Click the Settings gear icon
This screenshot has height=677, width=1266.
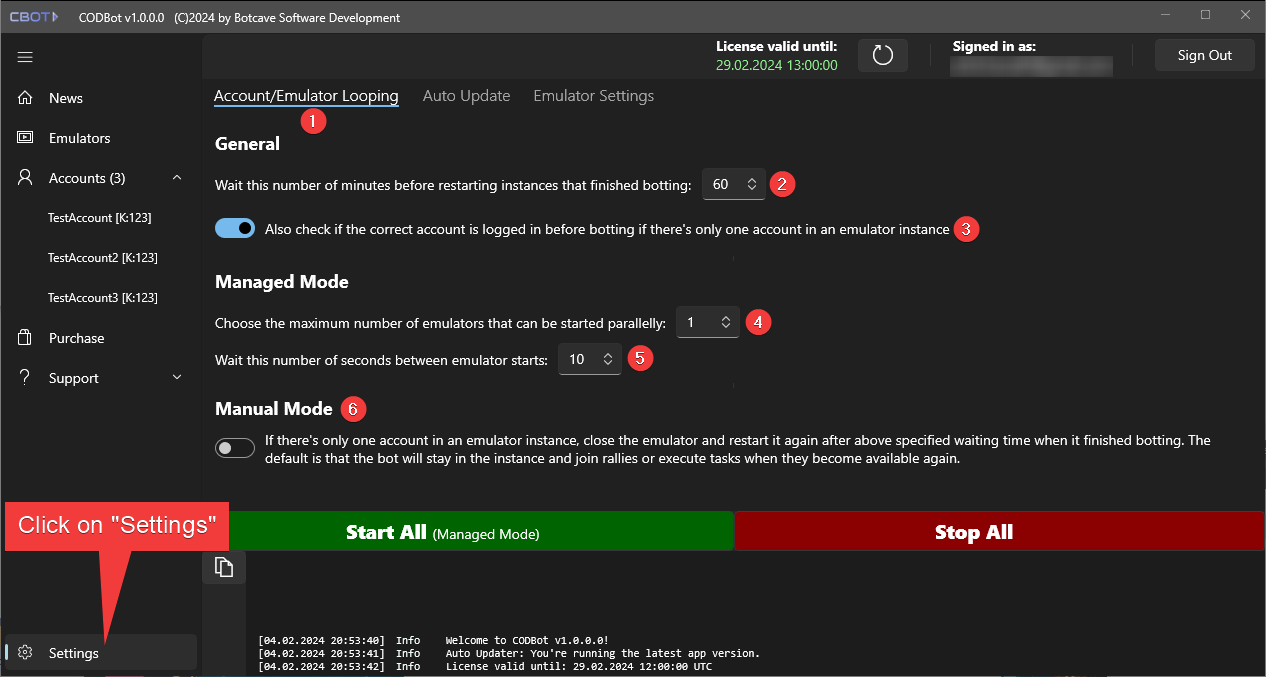[26, 653]
